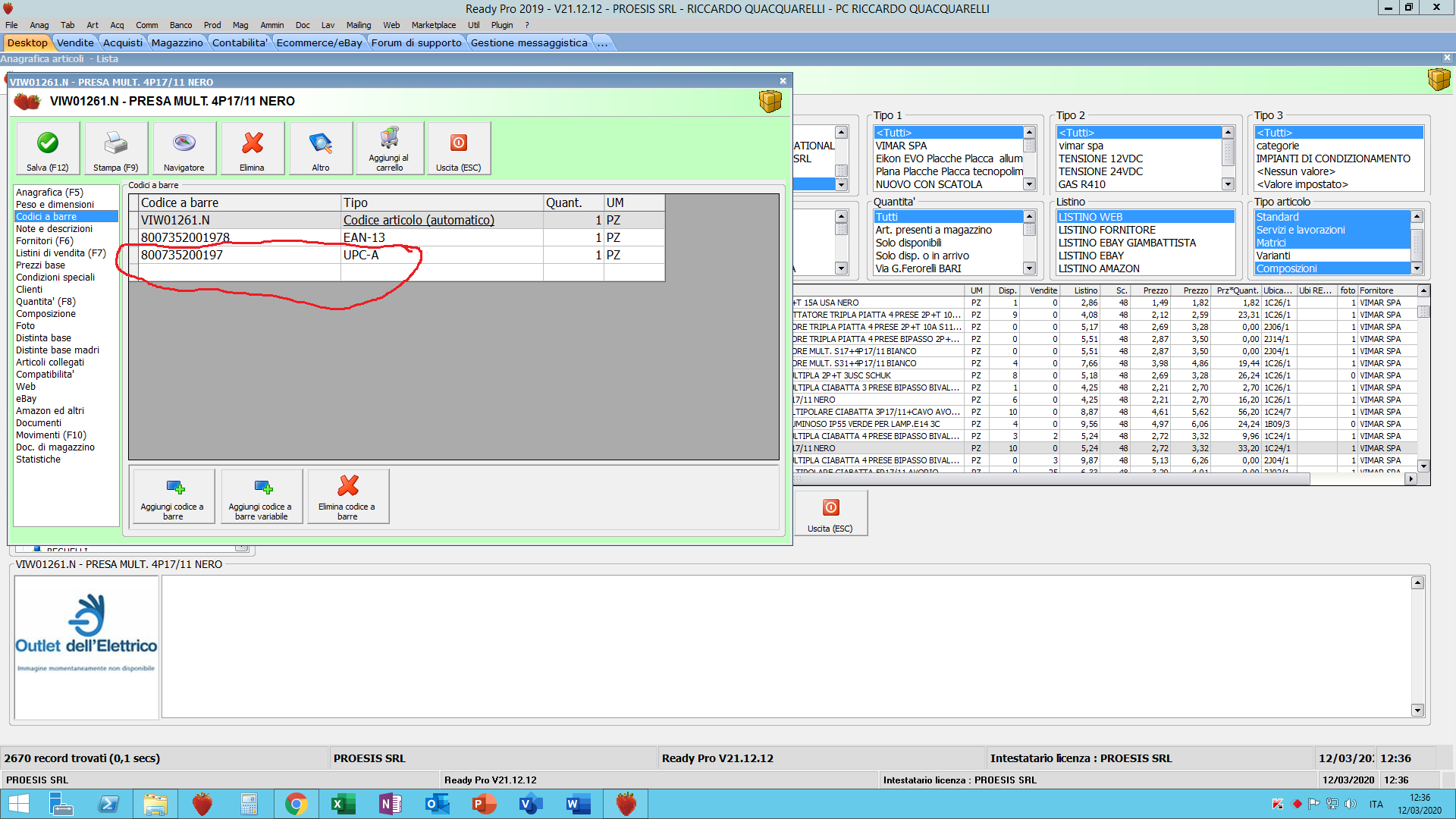Open File Explorer from the taskbar
The width and height of the screenshot is (1456, 819).
click(155, 804)
